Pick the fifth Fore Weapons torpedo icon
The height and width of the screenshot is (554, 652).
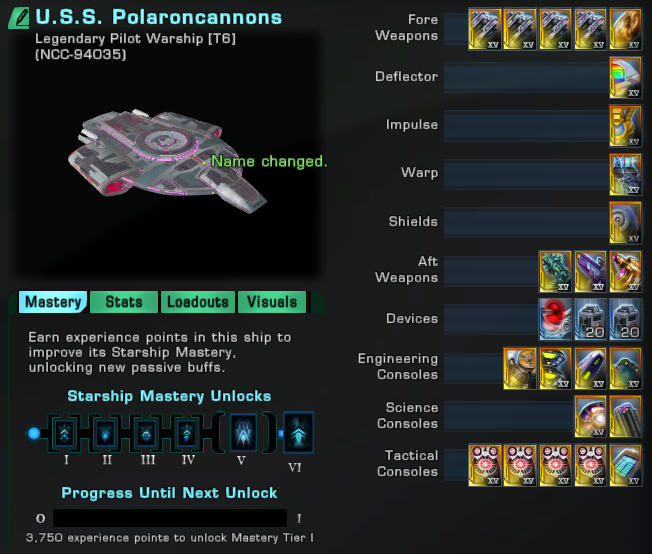[625, 29]
